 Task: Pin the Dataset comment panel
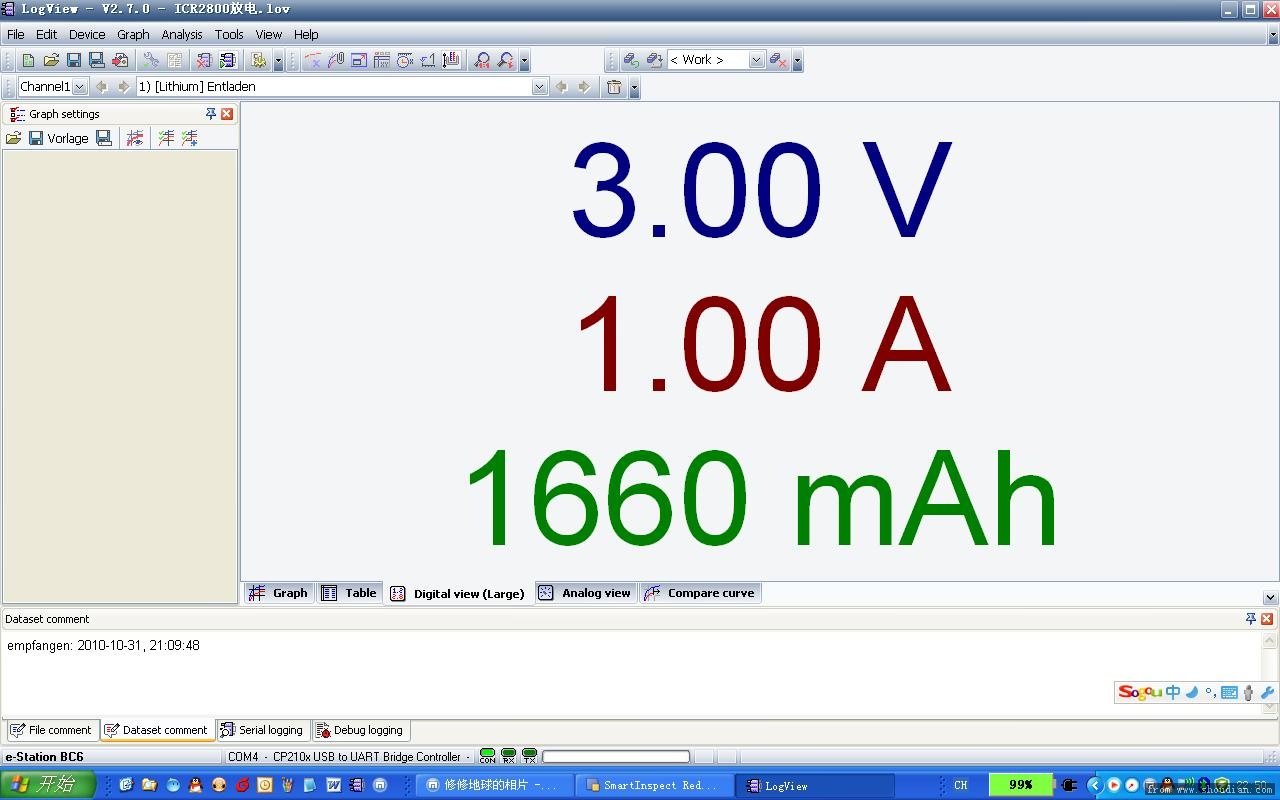[1250, 619]
